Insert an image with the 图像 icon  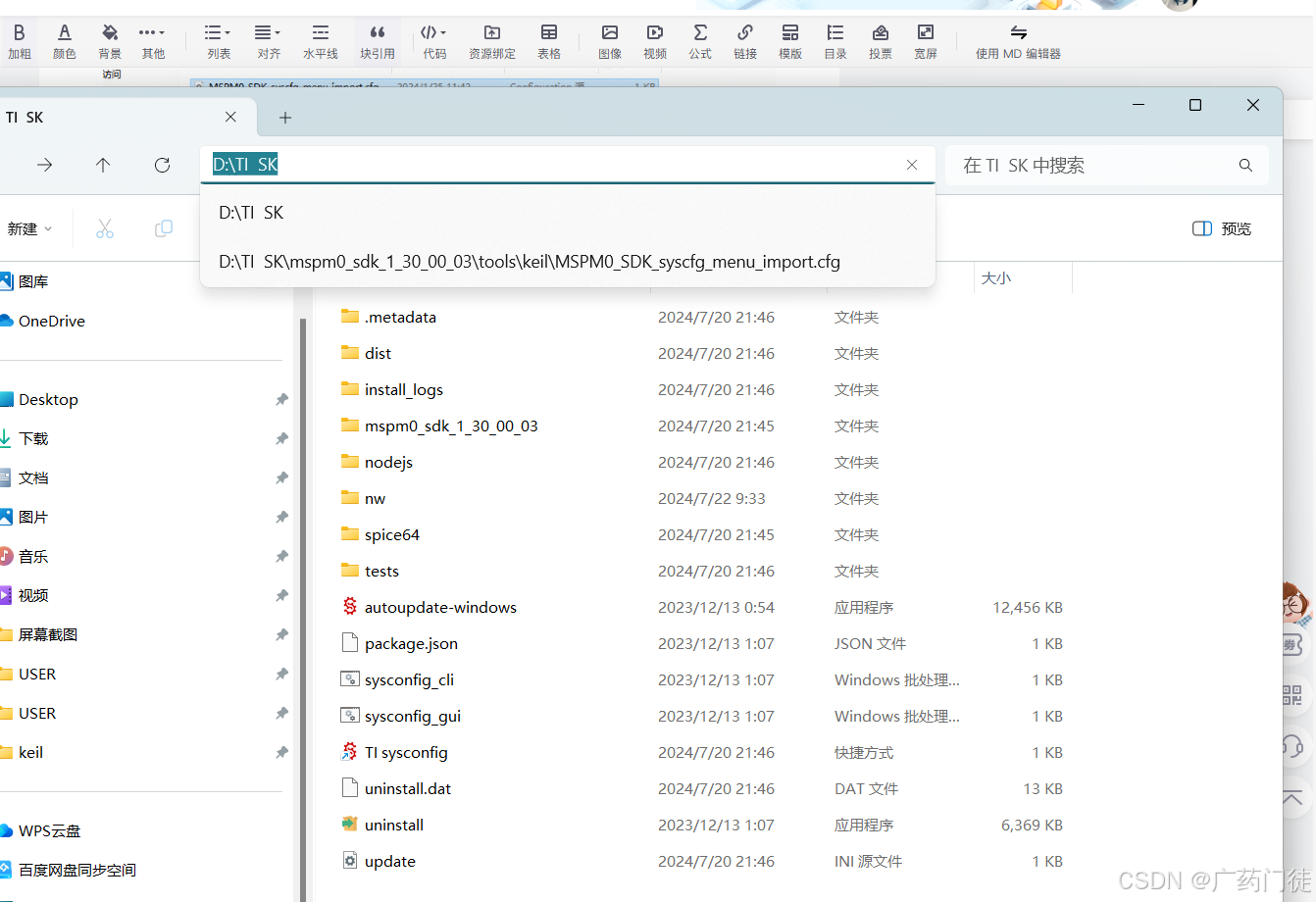(610, 41)
